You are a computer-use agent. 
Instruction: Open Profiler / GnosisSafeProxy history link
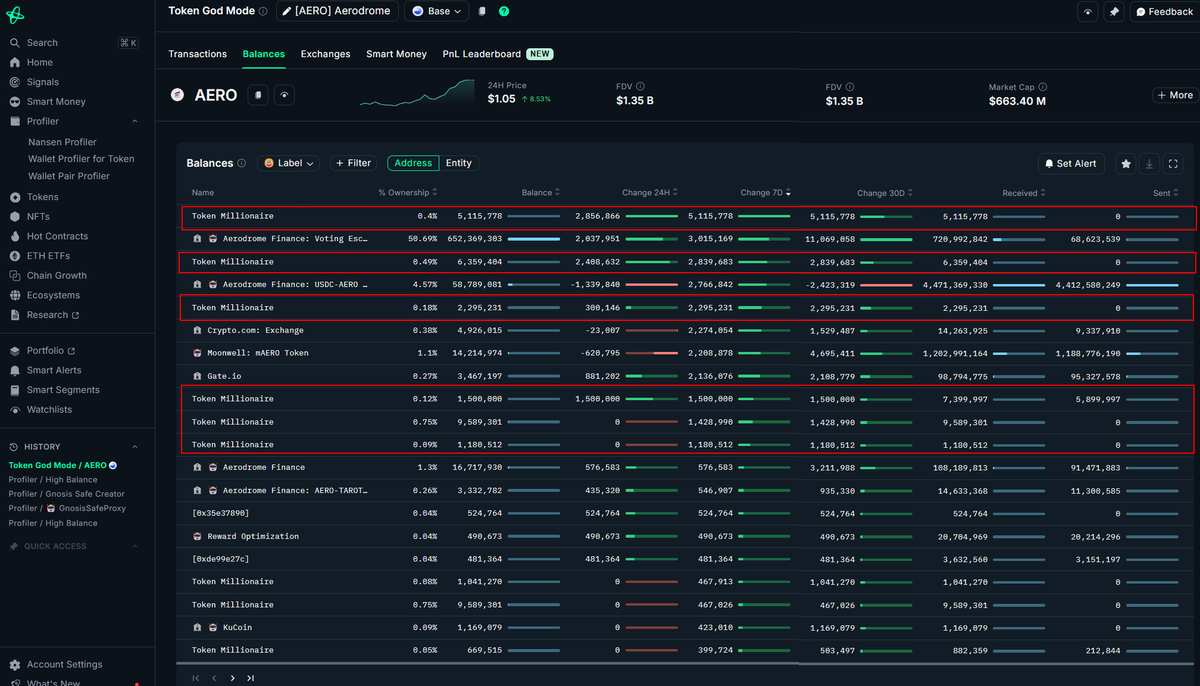pos(67,508)
